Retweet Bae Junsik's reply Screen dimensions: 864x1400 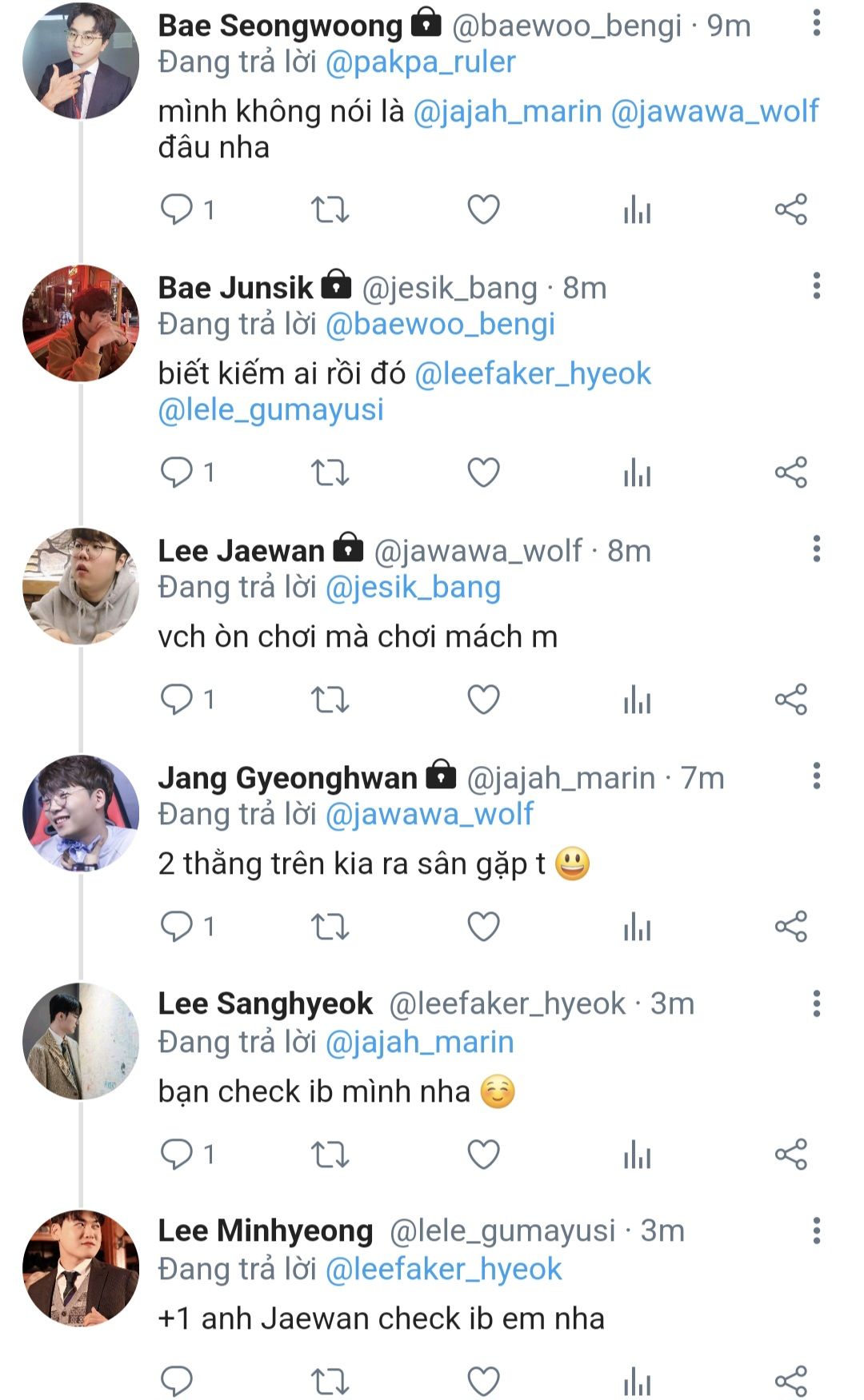[330, 473]
